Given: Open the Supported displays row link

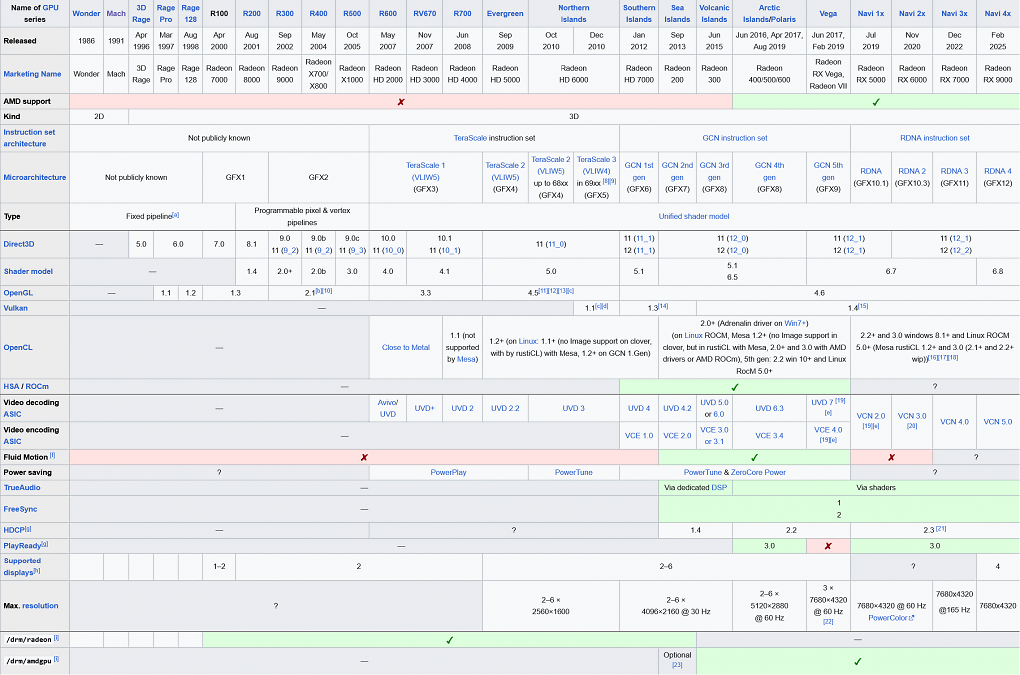Looking at the screenshot, I should [22, 567].
